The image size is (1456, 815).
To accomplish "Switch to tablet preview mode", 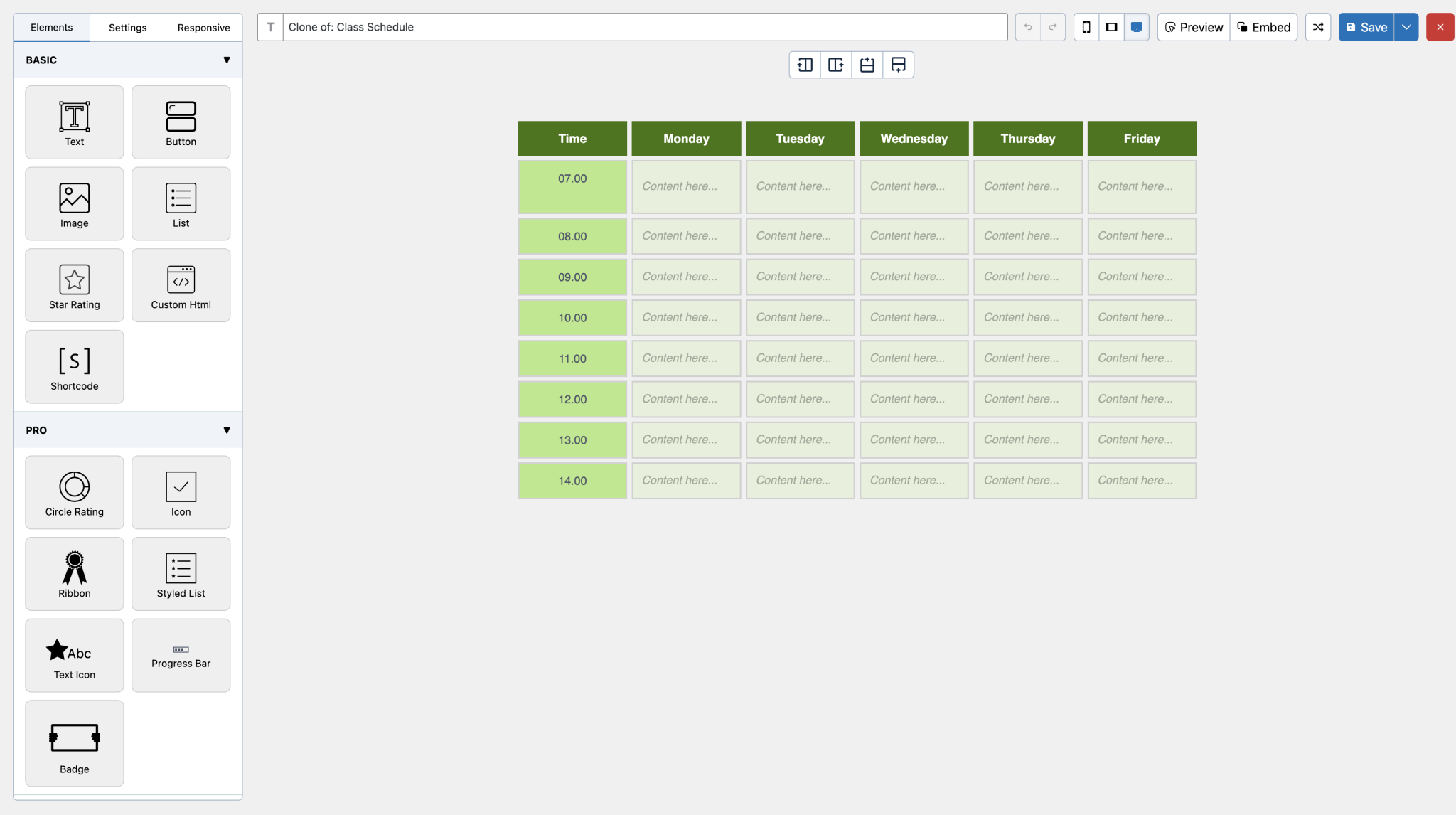I will tap(1111, 27).
